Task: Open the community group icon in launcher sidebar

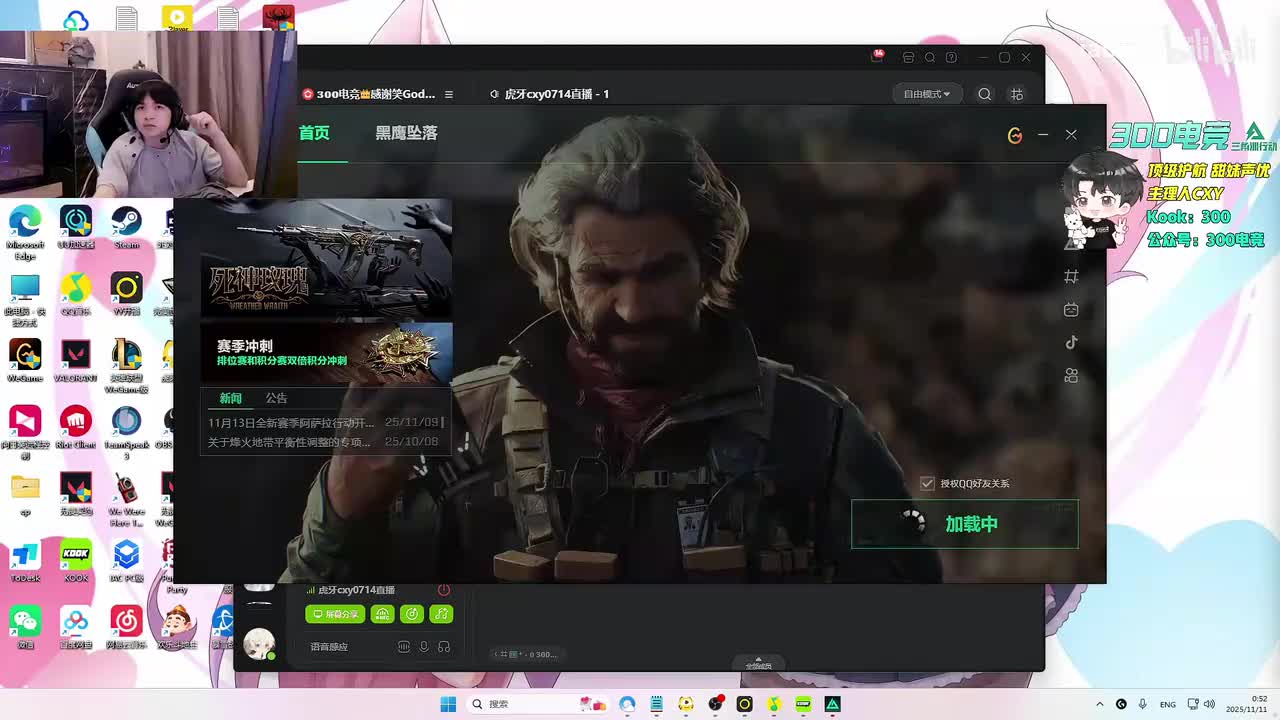Action: click(1071, 376)
